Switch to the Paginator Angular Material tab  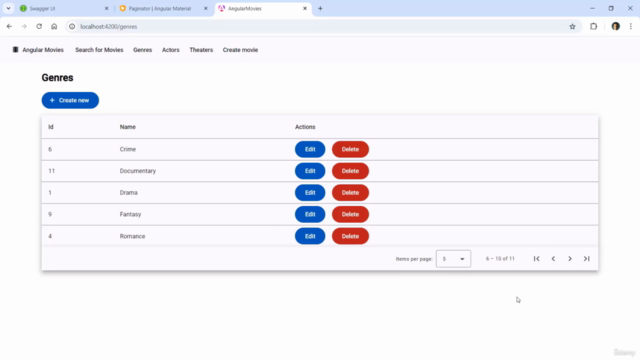point(163,9)
